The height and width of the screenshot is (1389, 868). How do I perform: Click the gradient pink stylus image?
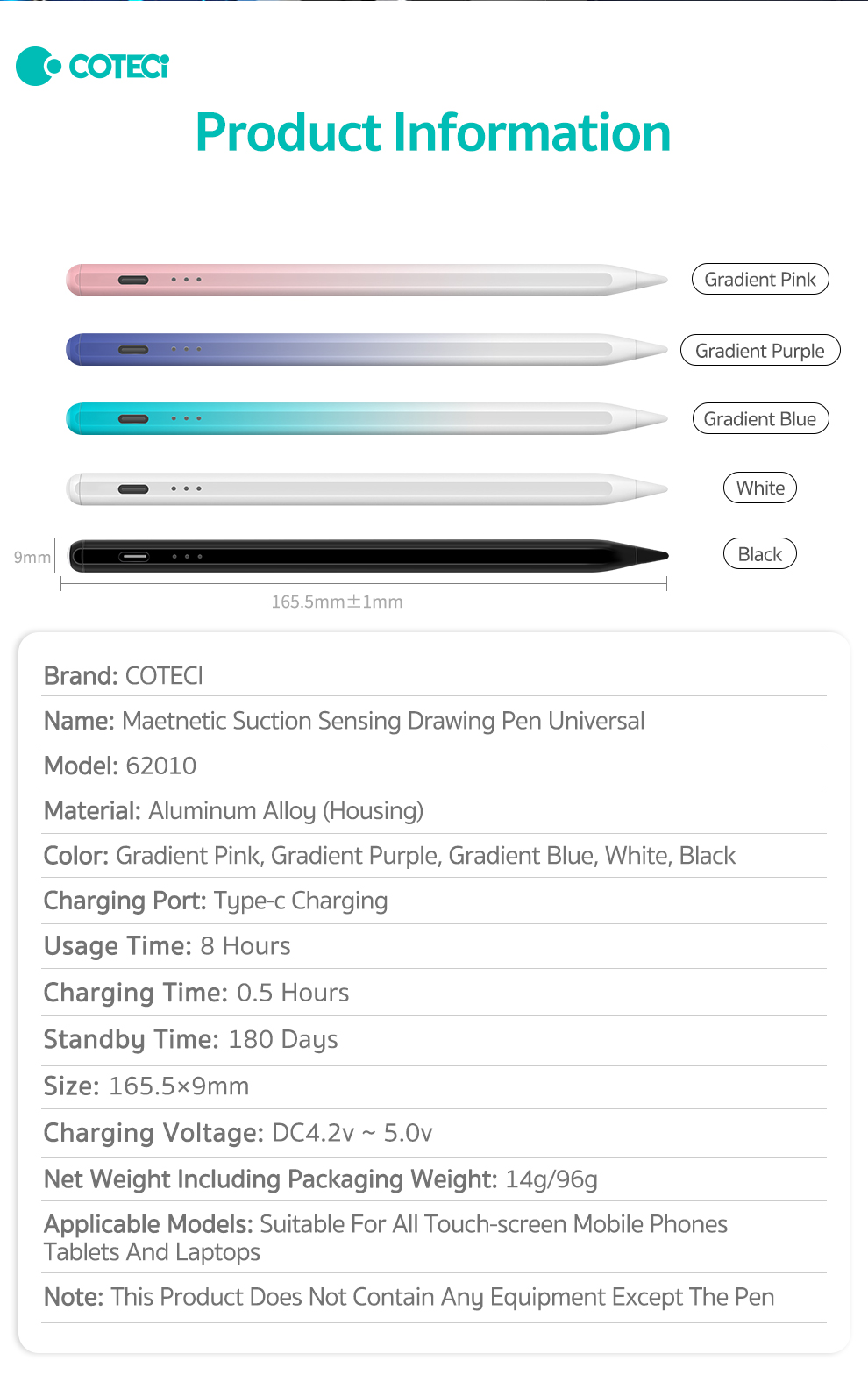[x=366, y=280]
